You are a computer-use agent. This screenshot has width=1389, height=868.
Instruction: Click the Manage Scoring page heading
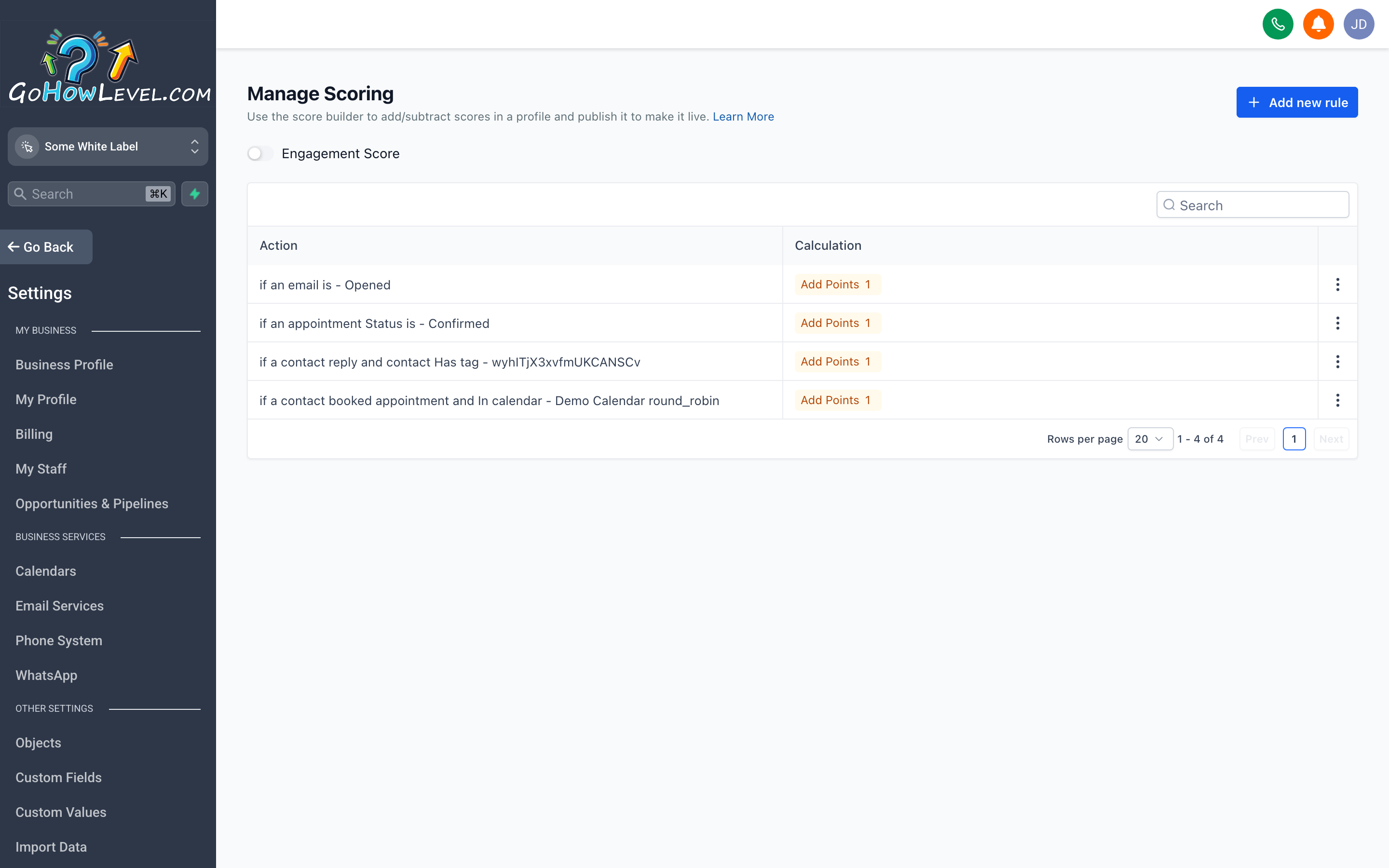[320, 94]
